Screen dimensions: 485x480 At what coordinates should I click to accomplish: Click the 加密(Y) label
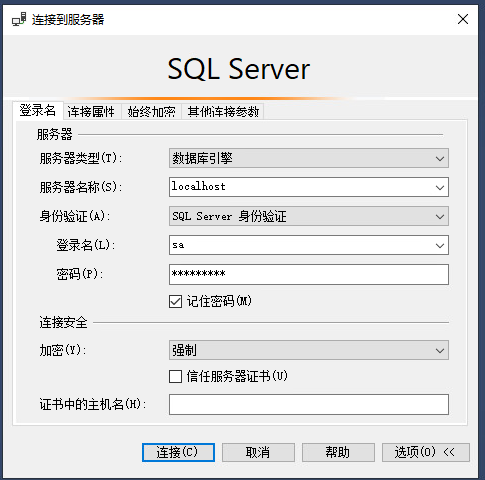tap(63, 350)
